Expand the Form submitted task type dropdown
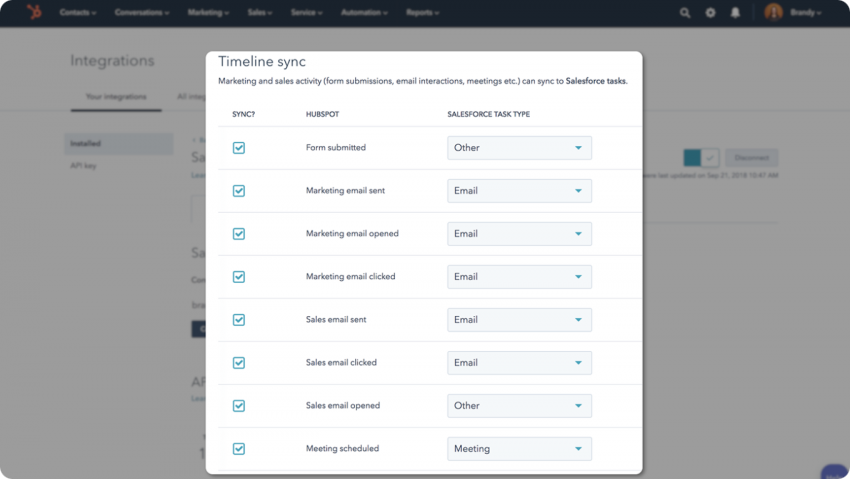Screen dimensions: 850x479 519,148
